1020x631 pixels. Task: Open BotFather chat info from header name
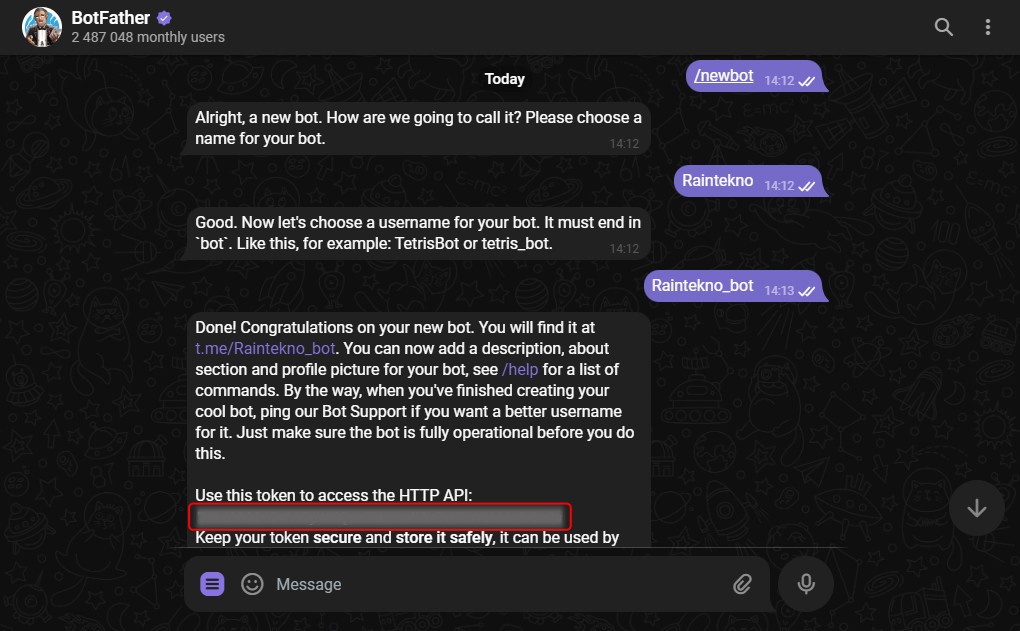click(x=108, y=18)
